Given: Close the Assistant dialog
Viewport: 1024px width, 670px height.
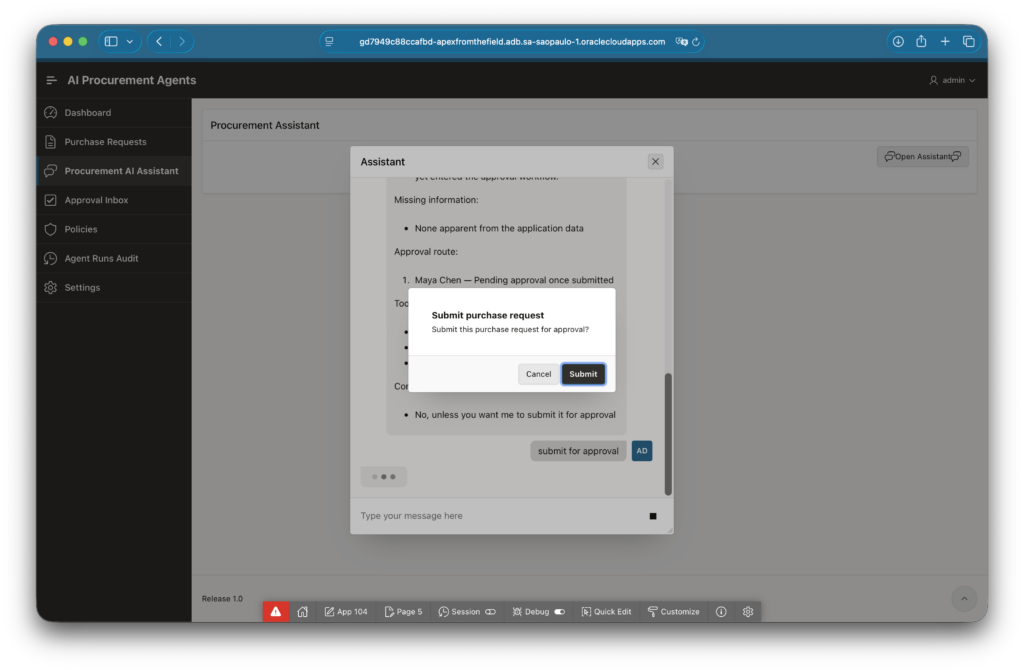Looking at the screenshot, I should [655, 161].
